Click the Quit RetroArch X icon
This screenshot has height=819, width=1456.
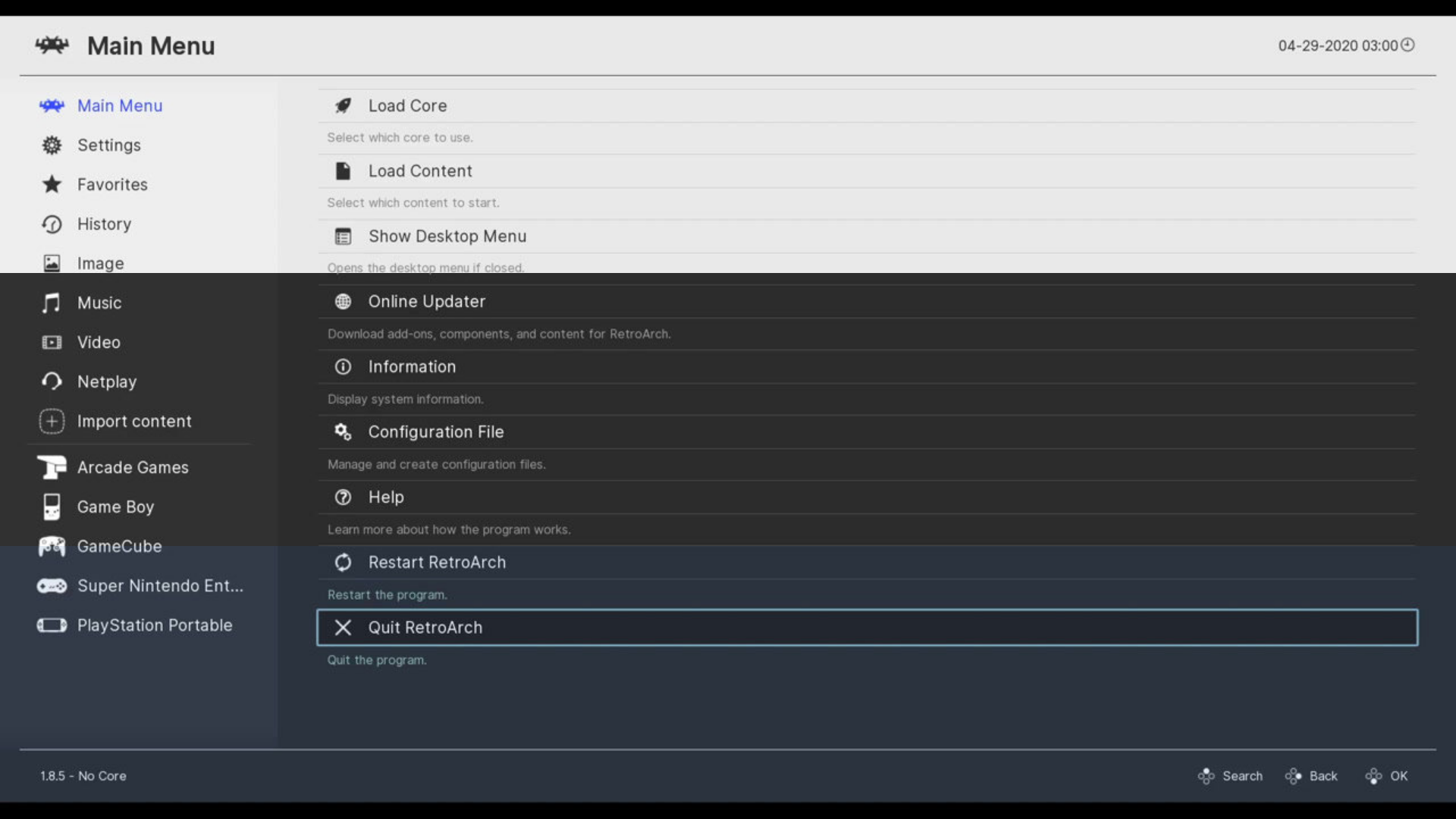343,628
